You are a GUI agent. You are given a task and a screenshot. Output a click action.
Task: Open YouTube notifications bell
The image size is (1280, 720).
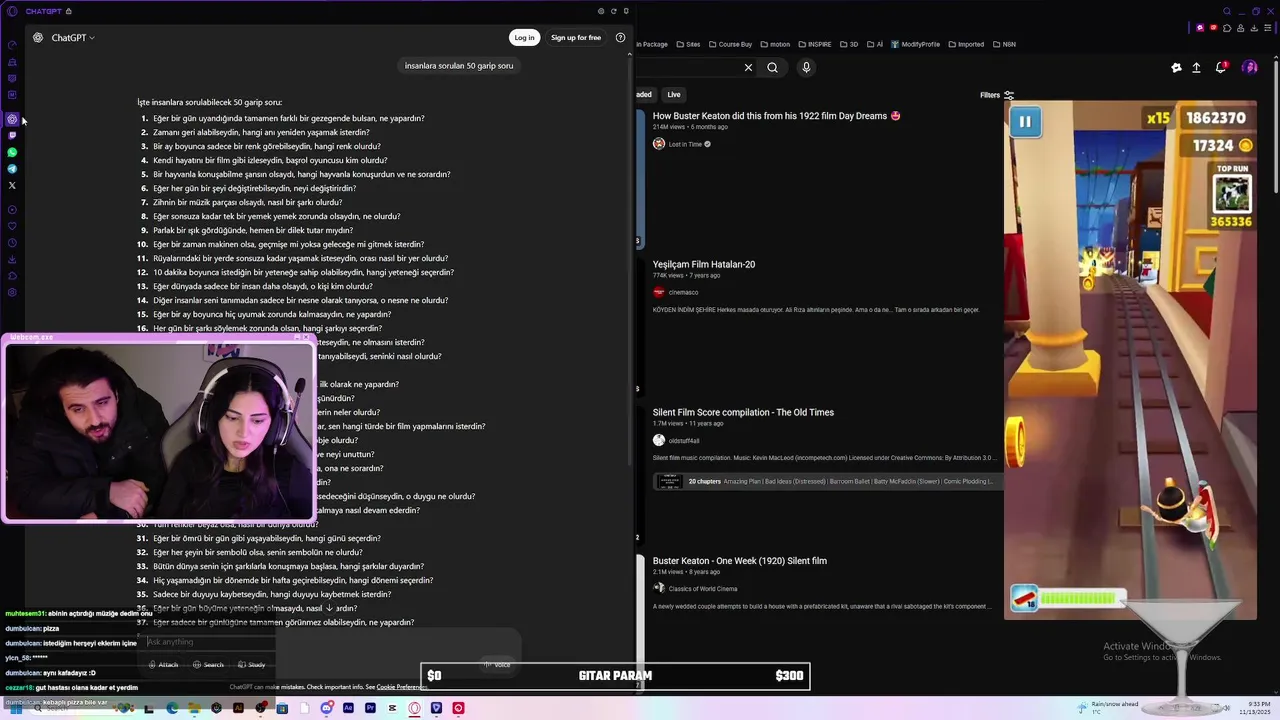pyautogui.click(x=1221, y=68)
